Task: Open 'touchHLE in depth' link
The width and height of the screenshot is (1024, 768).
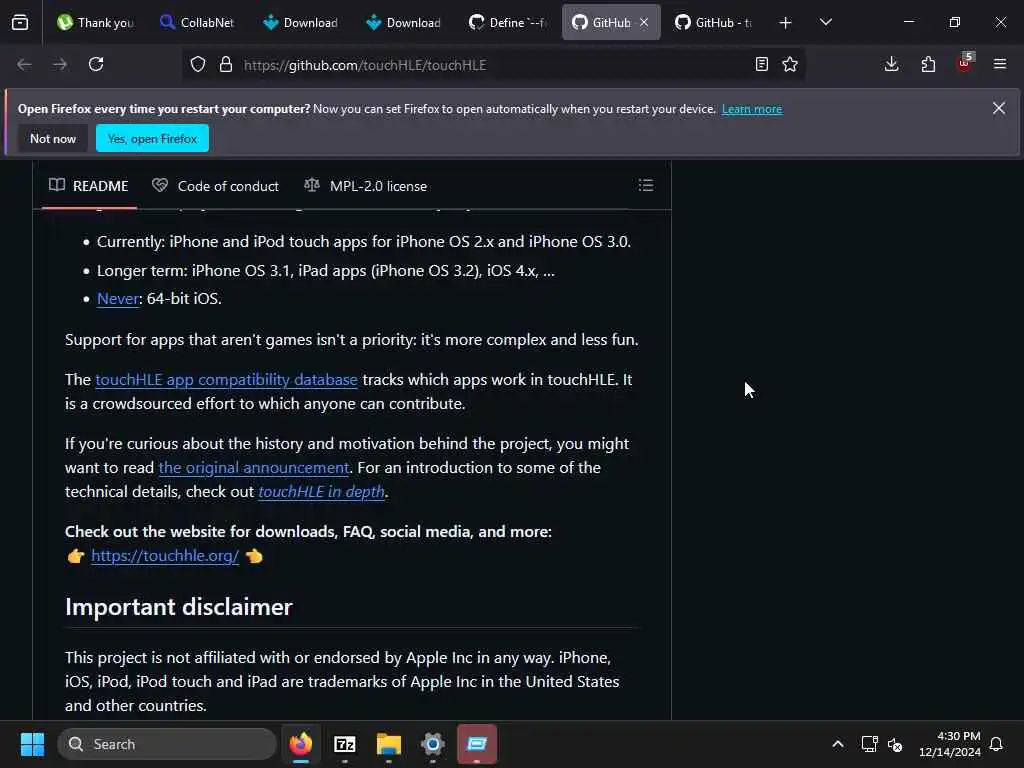Action: tap(321, 492)
